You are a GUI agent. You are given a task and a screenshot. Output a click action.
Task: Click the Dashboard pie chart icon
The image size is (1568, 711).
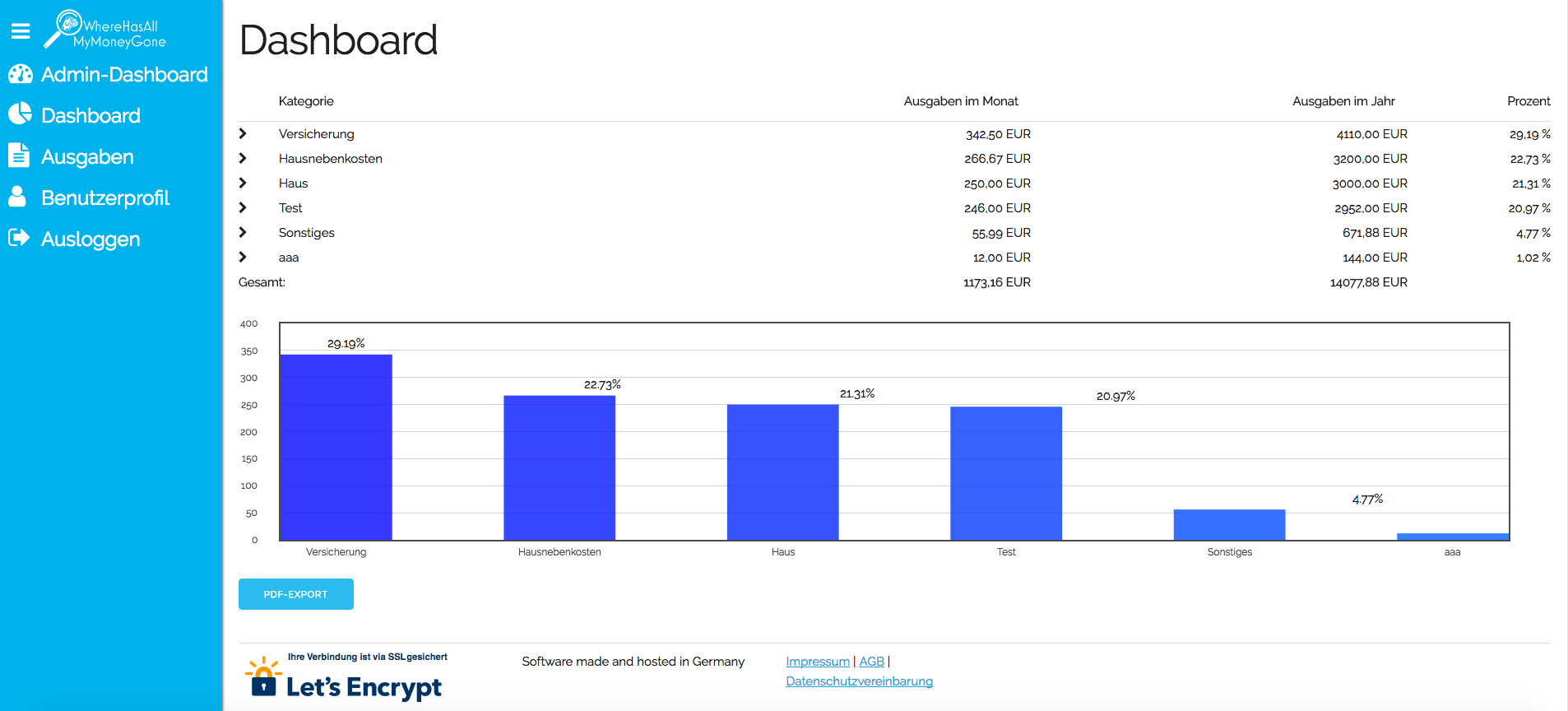[20, 114]
